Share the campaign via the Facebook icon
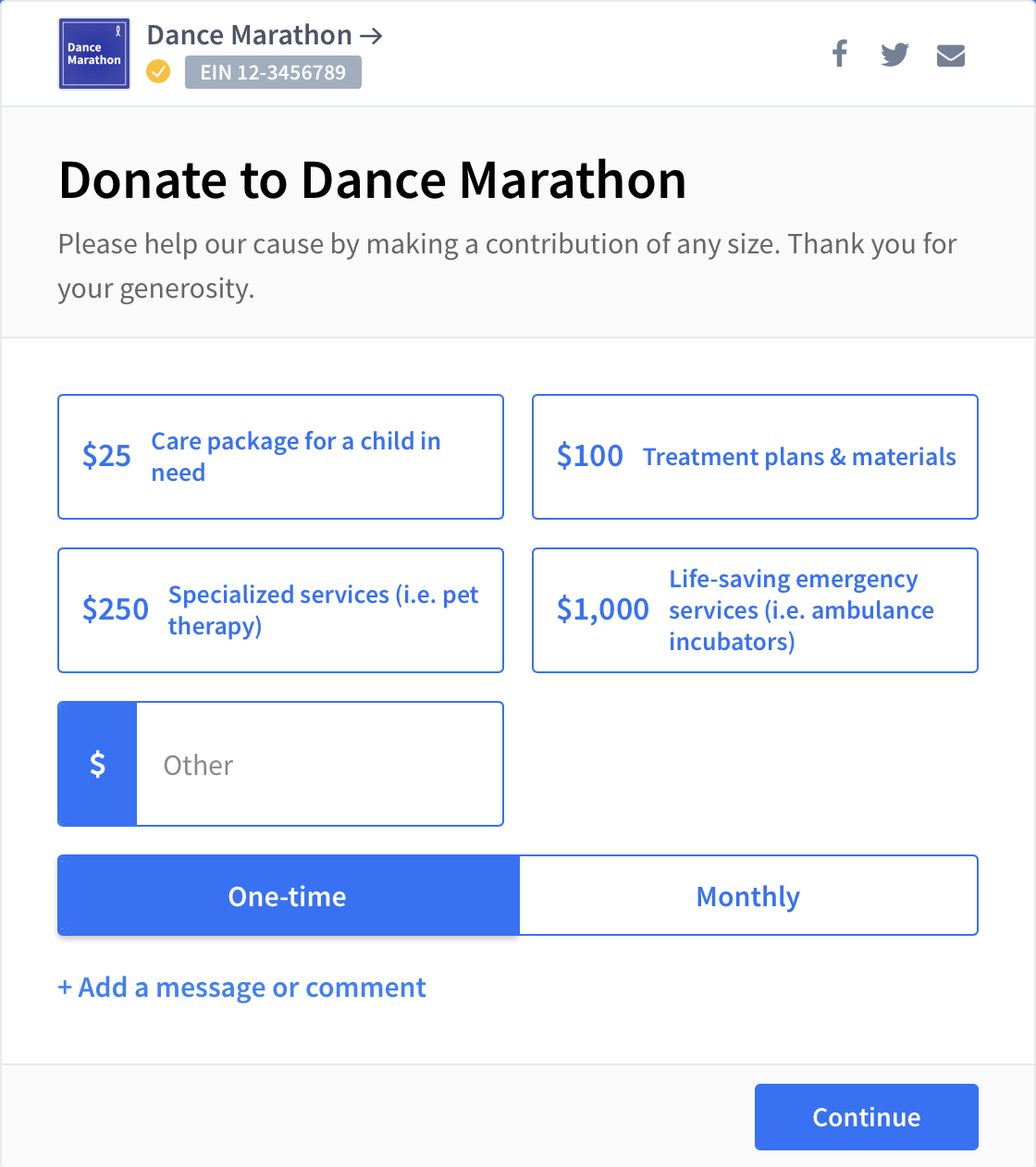 click(x=840, y=54)
